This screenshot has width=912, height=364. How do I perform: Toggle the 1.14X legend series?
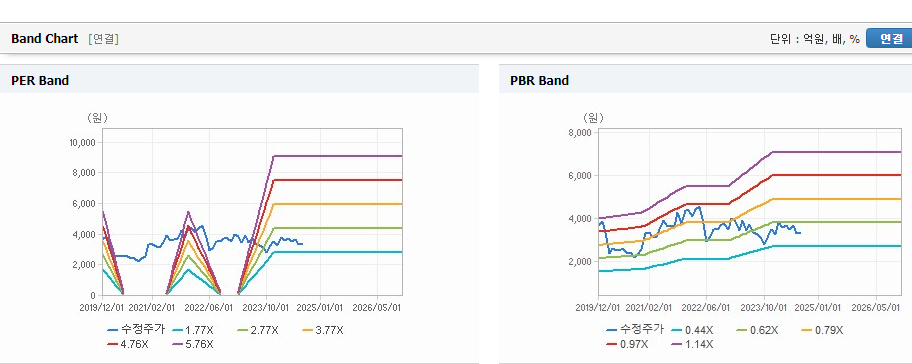[692, 344]
